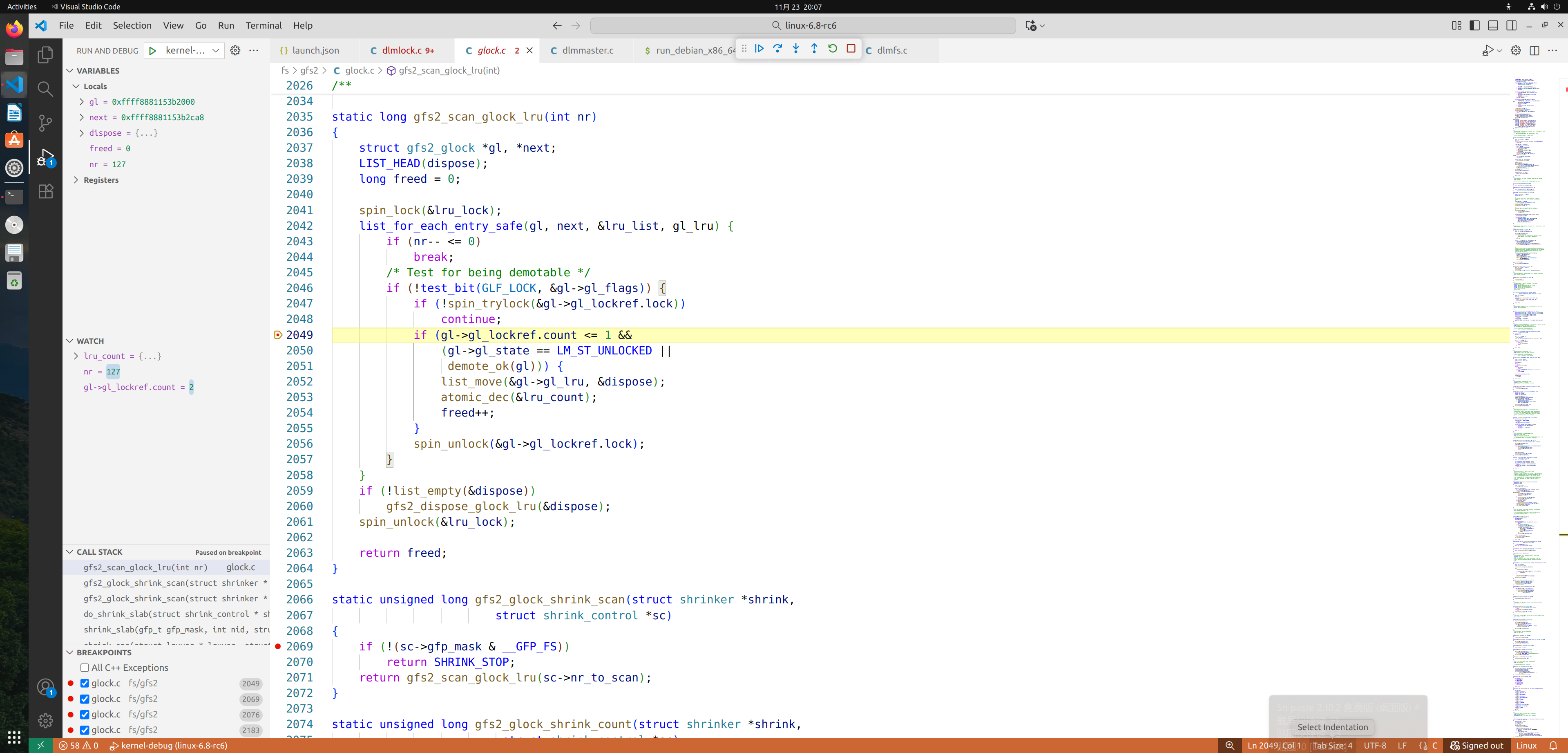Open the Extensions view
This screenshot has height=753, width=1568.
click(45, 190)
